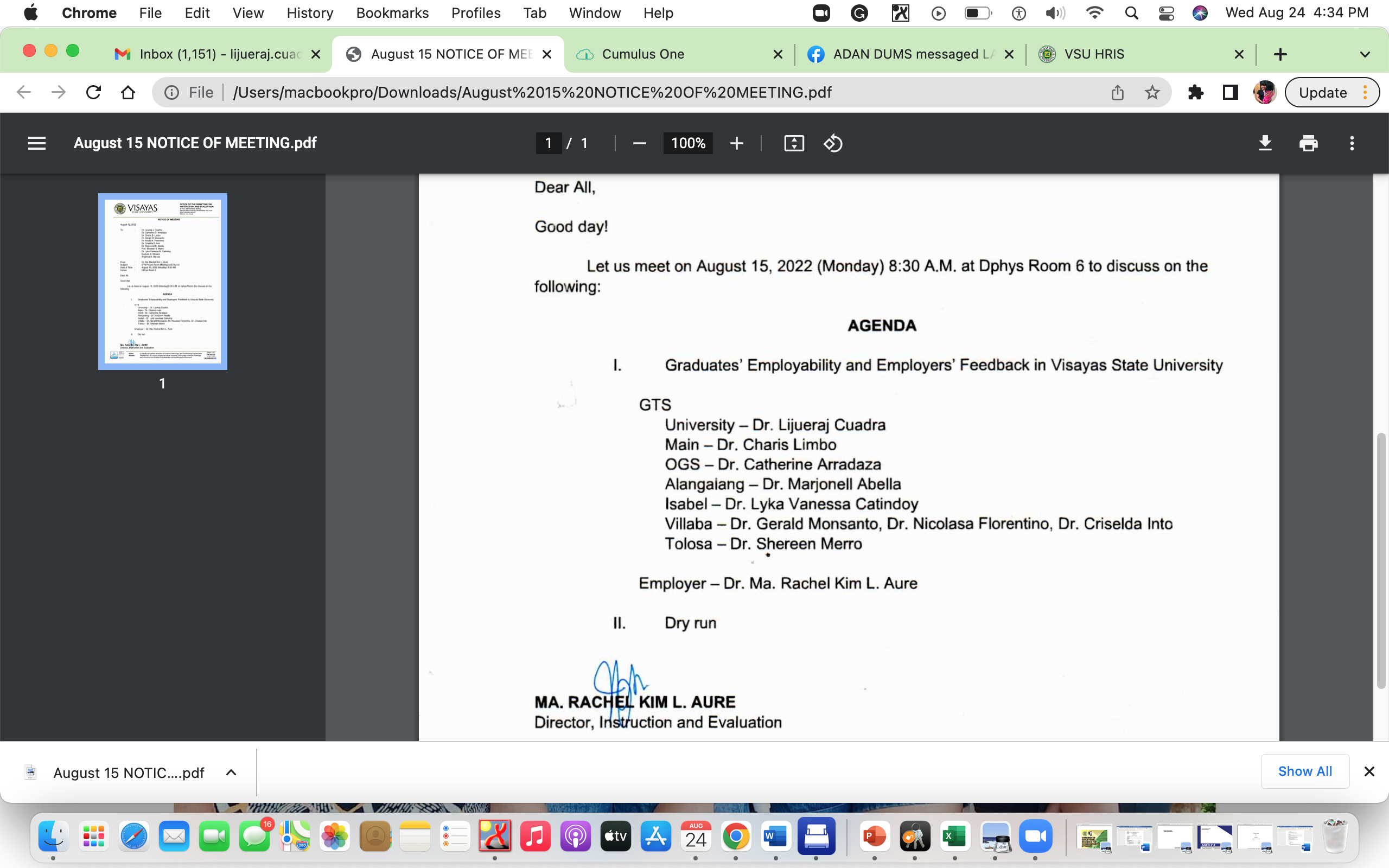
Task: Expand the tab search dropdown arrow
Action: pyautogui.click(x=1365, y=54)
